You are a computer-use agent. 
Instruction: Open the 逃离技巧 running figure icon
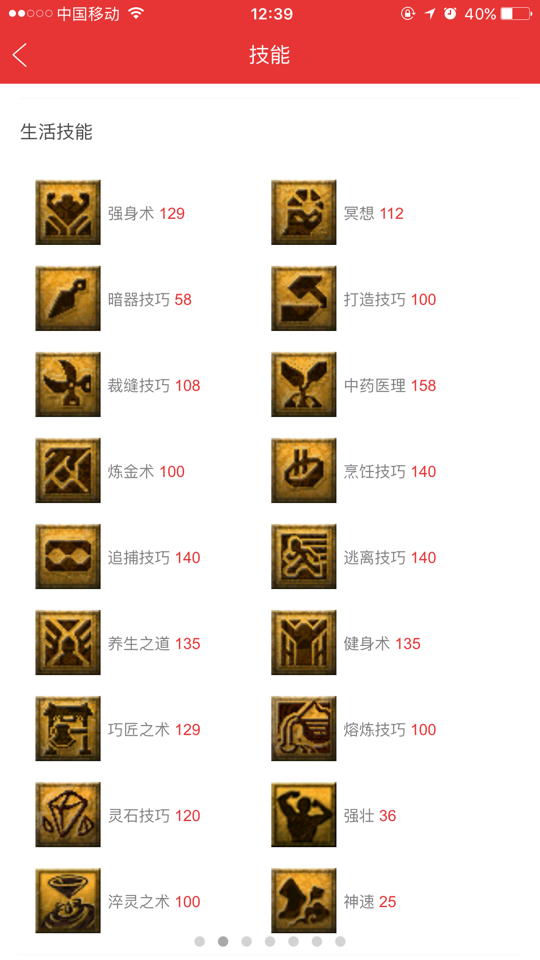coord(304,557)
